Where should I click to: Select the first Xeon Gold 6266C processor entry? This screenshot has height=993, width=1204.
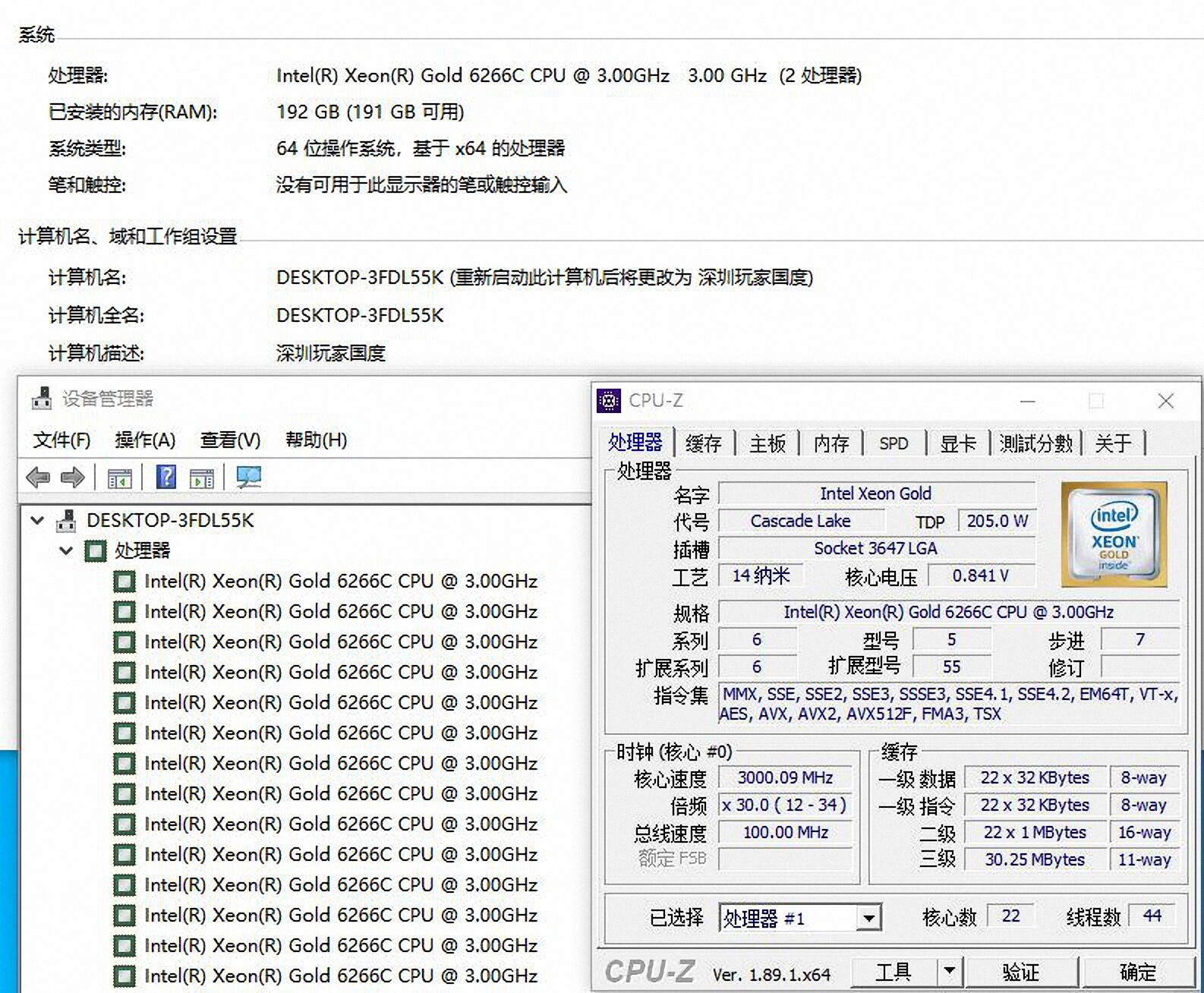[x=340, y=582]
